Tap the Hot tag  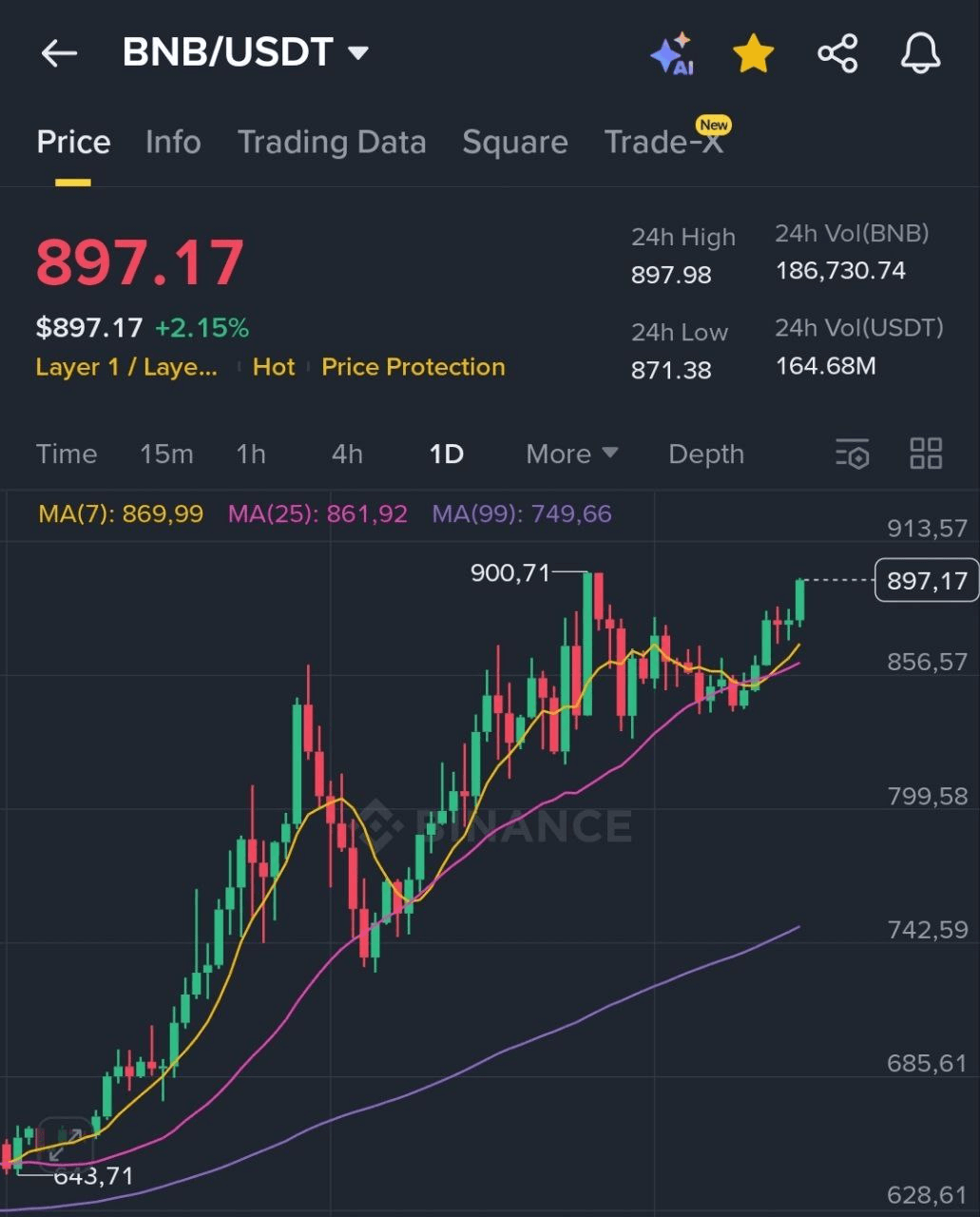click(x=274, y=367)
